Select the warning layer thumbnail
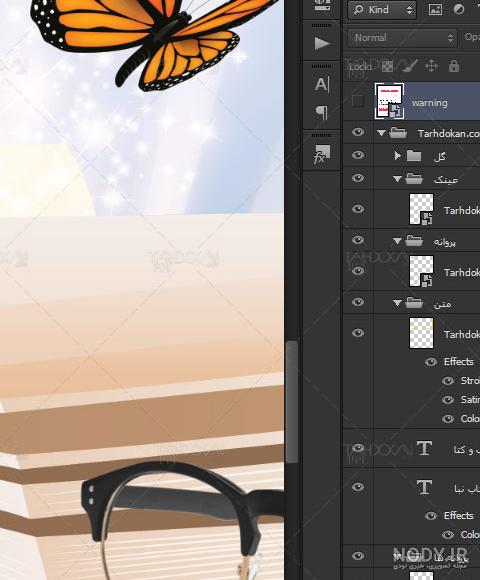This screenshot has width=480, height=580. coord(389,101)
